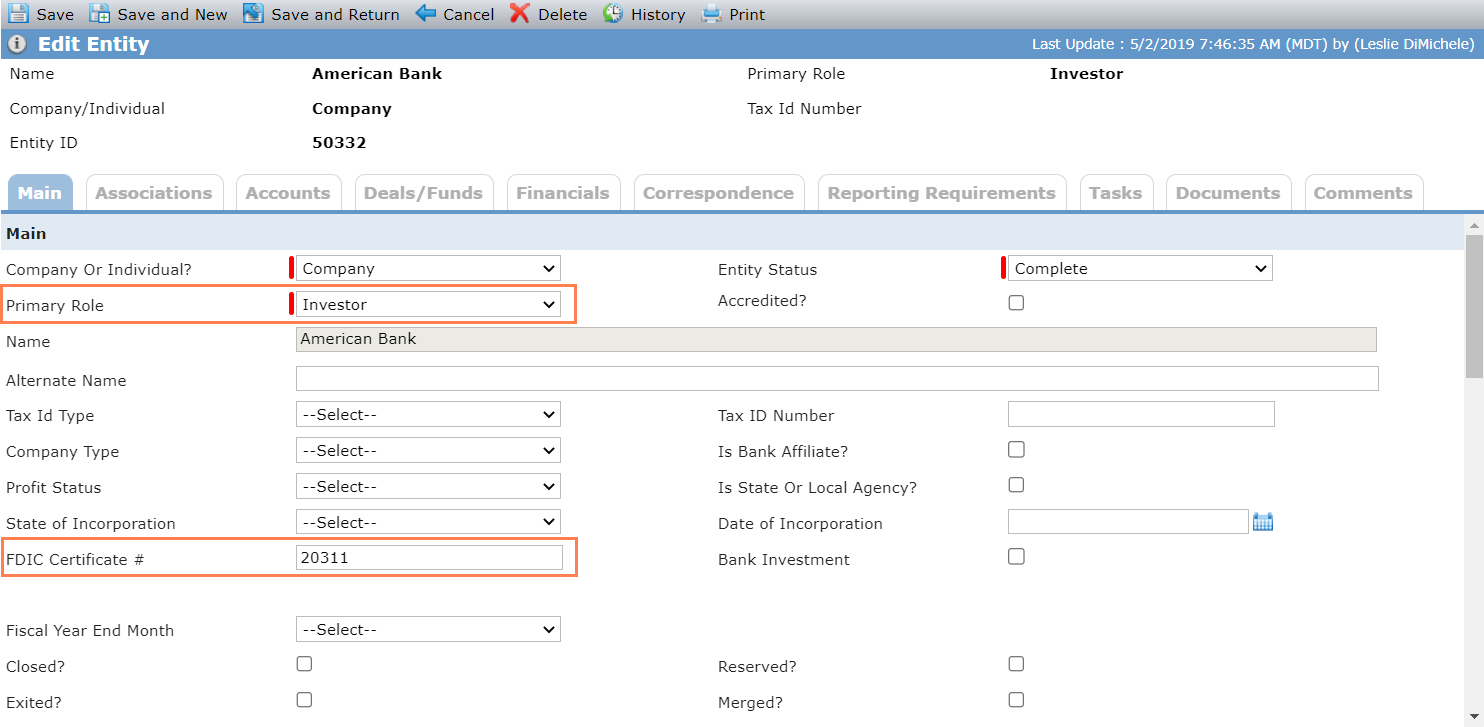Click the Date of Incorporation input field

coord(1128,522)
